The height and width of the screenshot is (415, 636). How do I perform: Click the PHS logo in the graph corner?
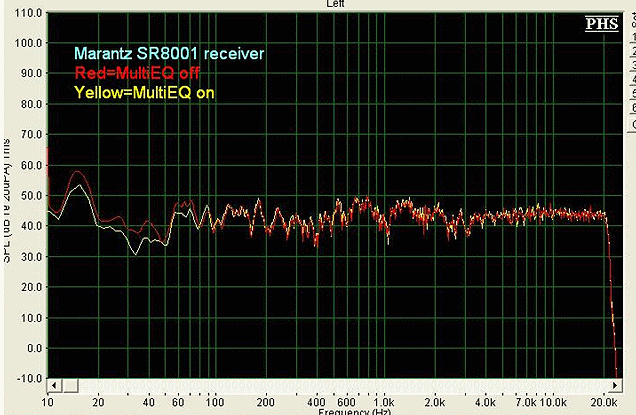(602, 24)
